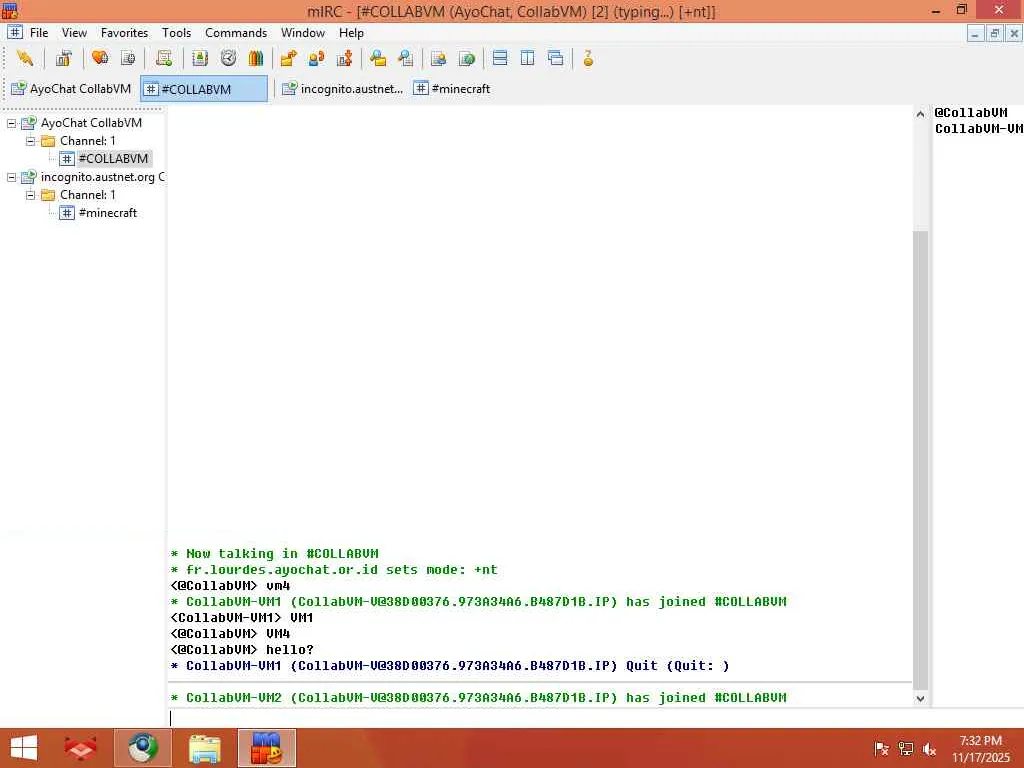Open the Tools menu

tap(176, 33)
